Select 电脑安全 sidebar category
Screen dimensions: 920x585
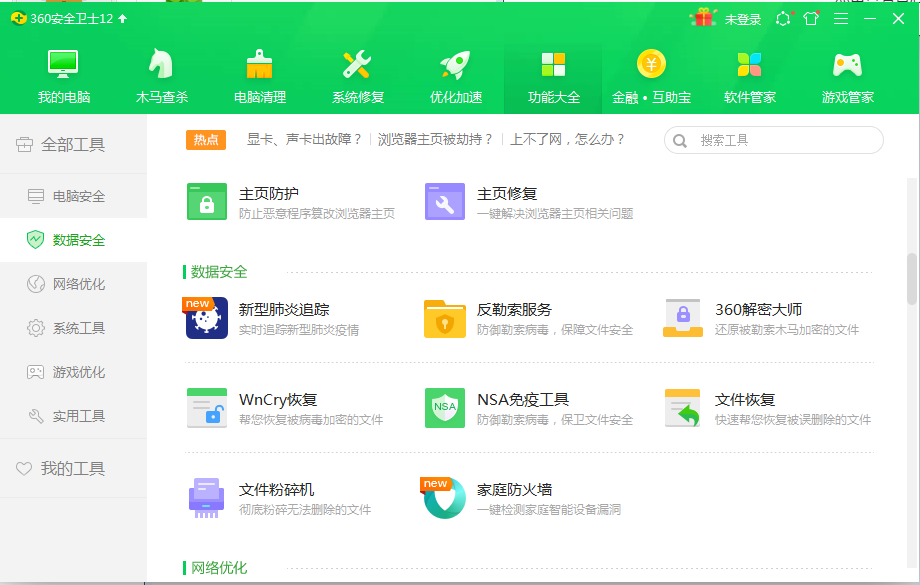tap(73, 196)
